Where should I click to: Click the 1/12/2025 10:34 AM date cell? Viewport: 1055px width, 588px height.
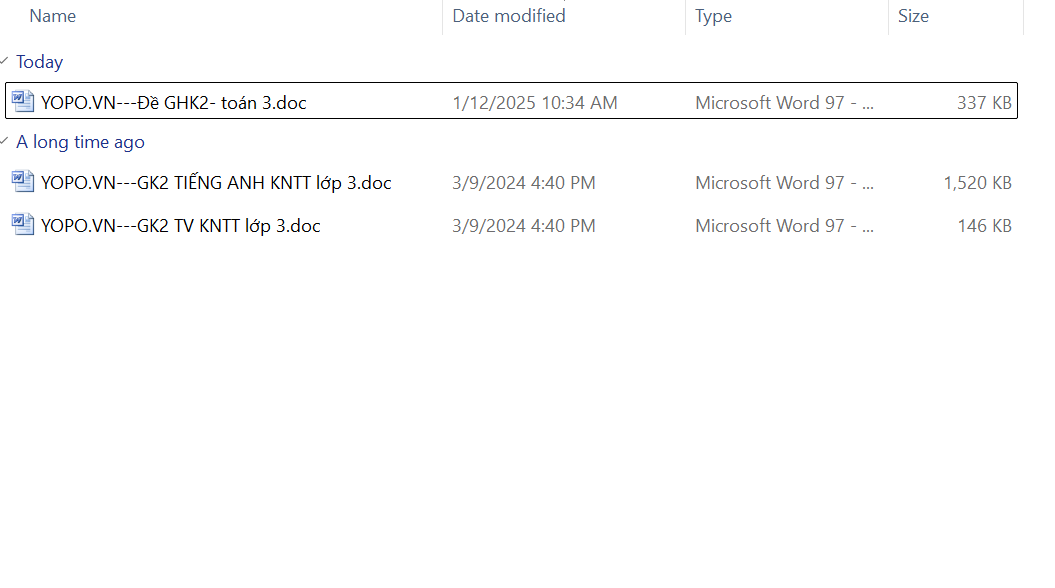click(x=534, y=102)
